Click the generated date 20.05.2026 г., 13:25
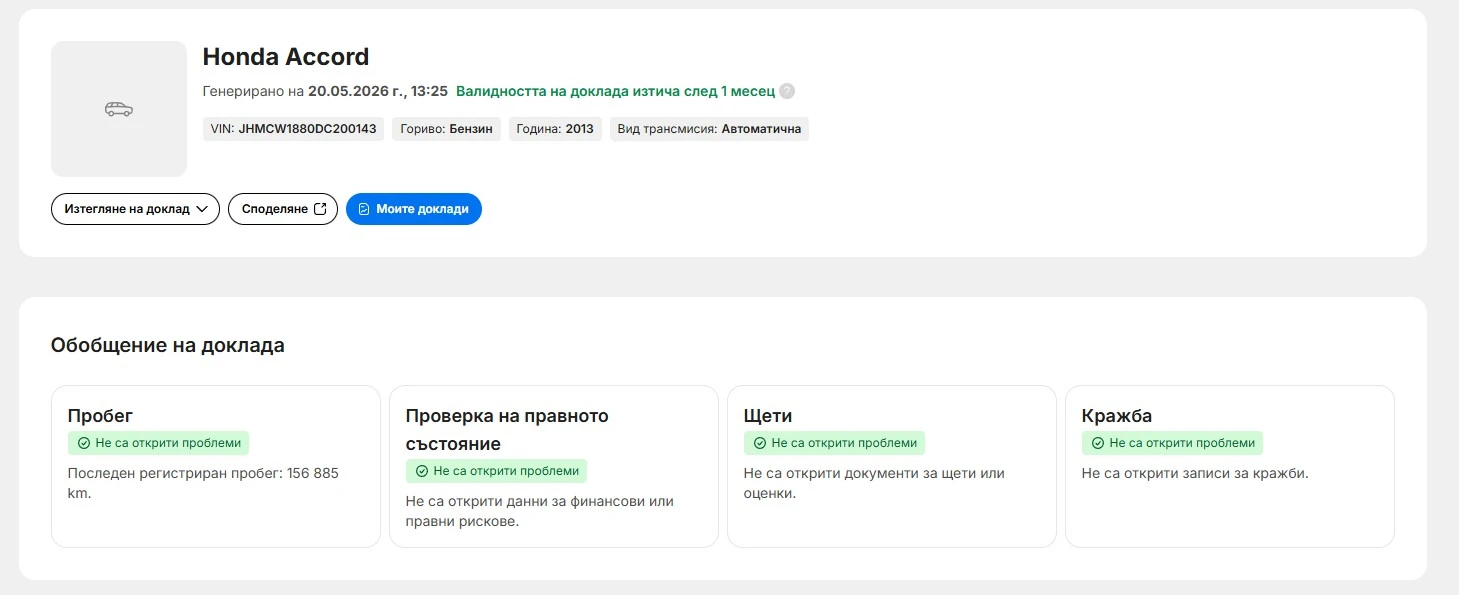This screenshot has width=1459, height=595. 378,91
